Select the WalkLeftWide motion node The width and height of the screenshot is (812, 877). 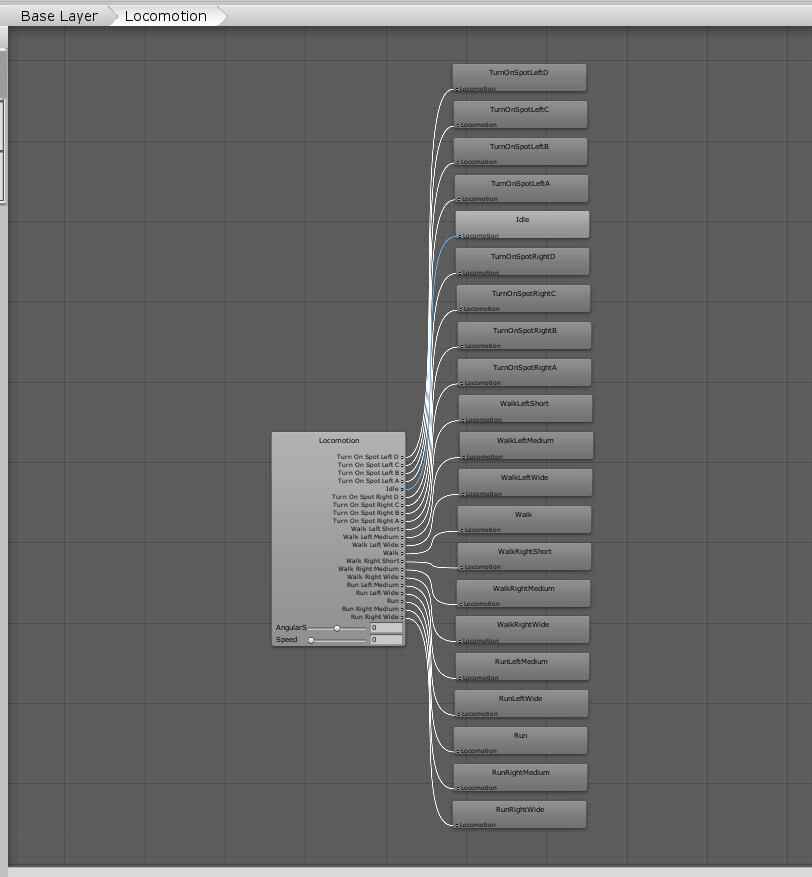[525, 483]
